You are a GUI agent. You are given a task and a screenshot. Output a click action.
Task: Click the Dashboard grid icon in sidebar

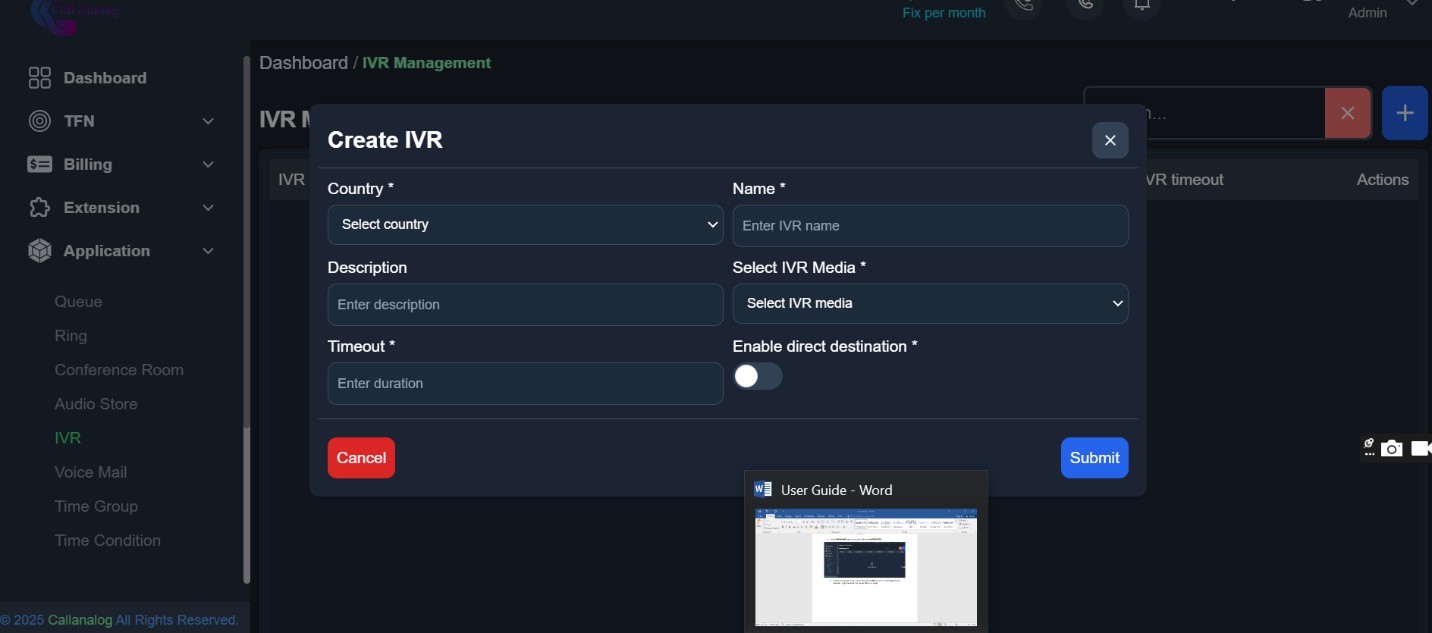tap(39, 78)
